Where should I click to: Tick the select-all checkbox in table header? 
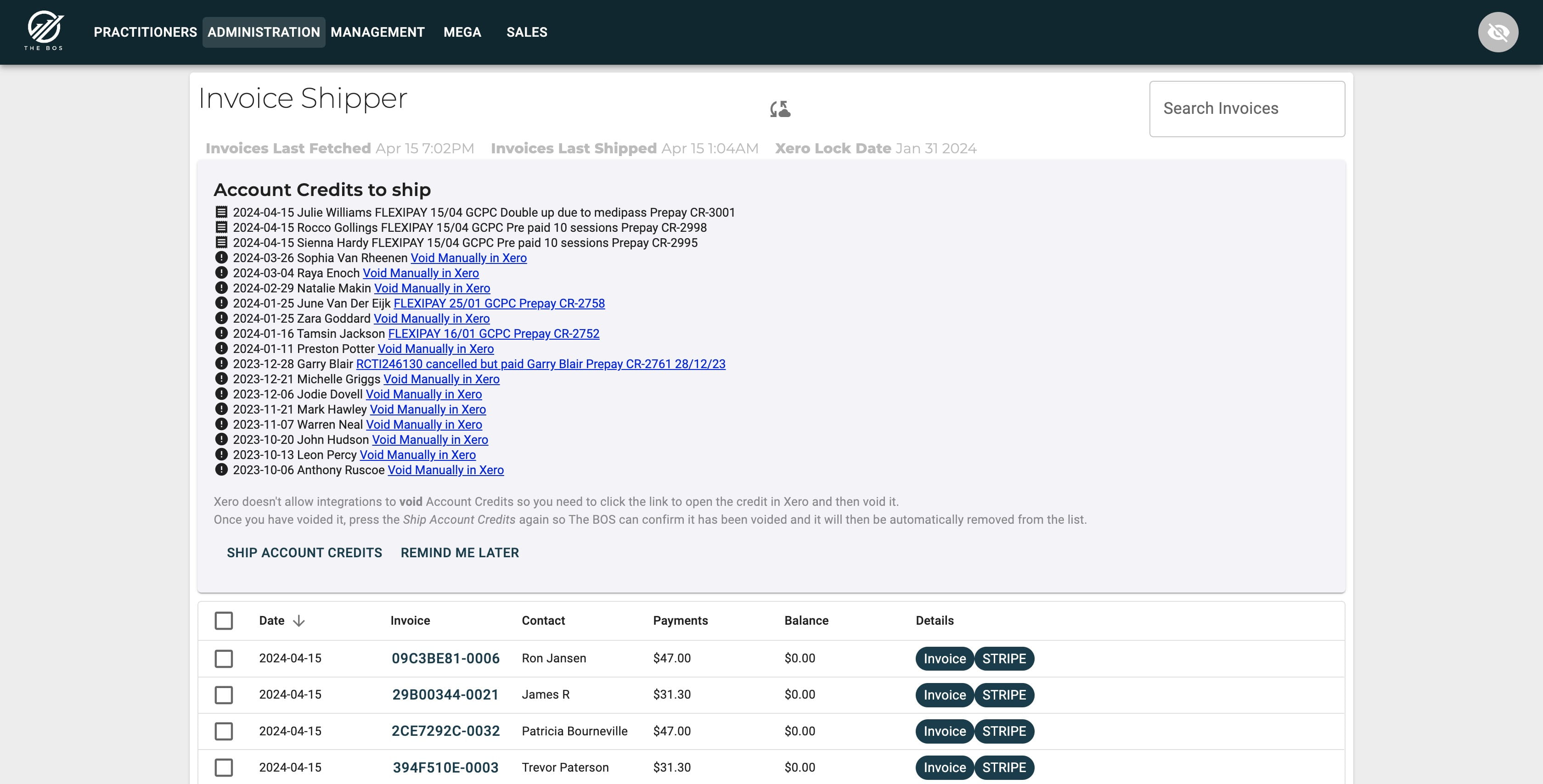click(x=224, y=621)
